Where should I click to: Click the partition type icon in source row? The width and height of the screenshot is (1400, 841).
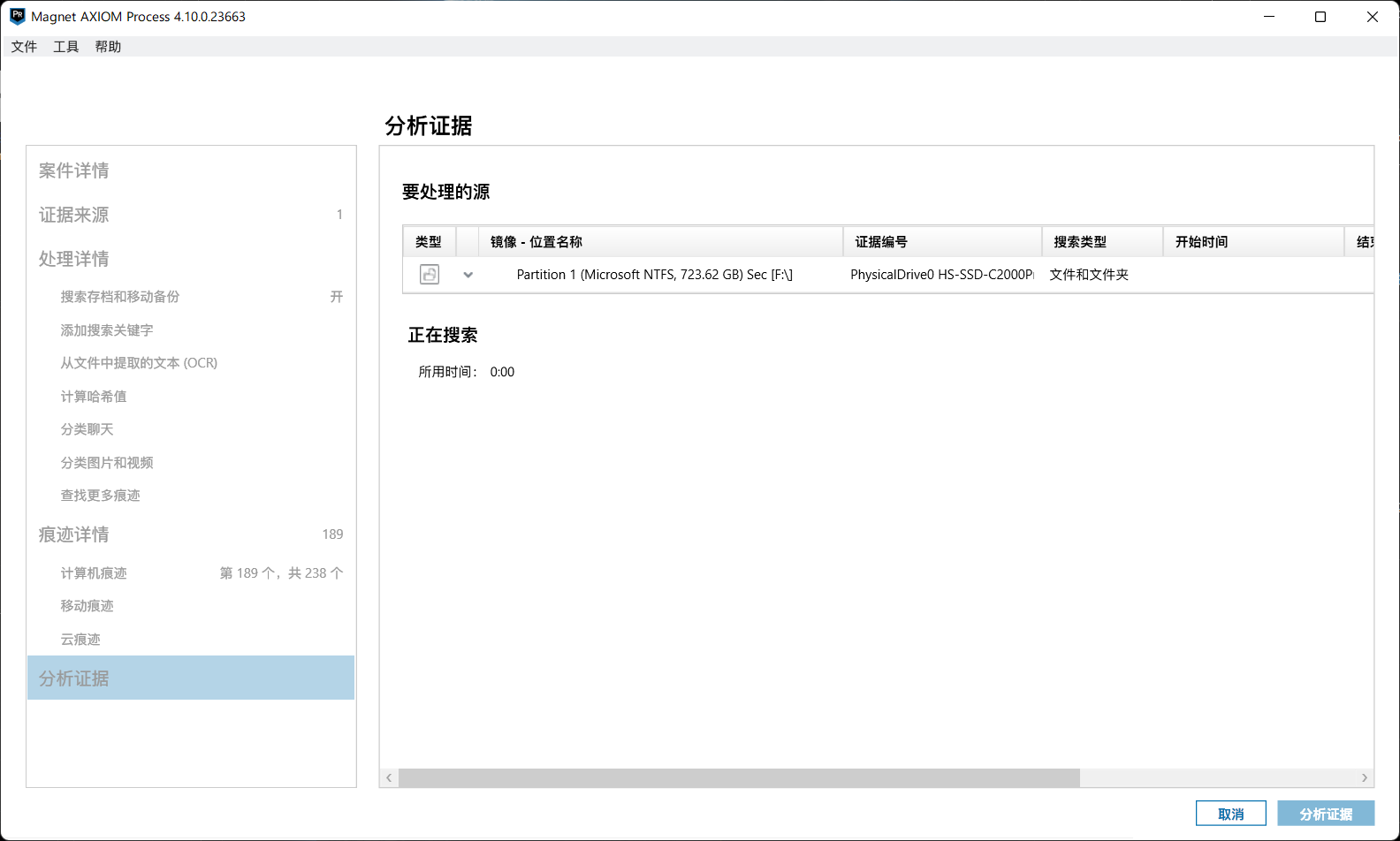(x=430, y=274)
